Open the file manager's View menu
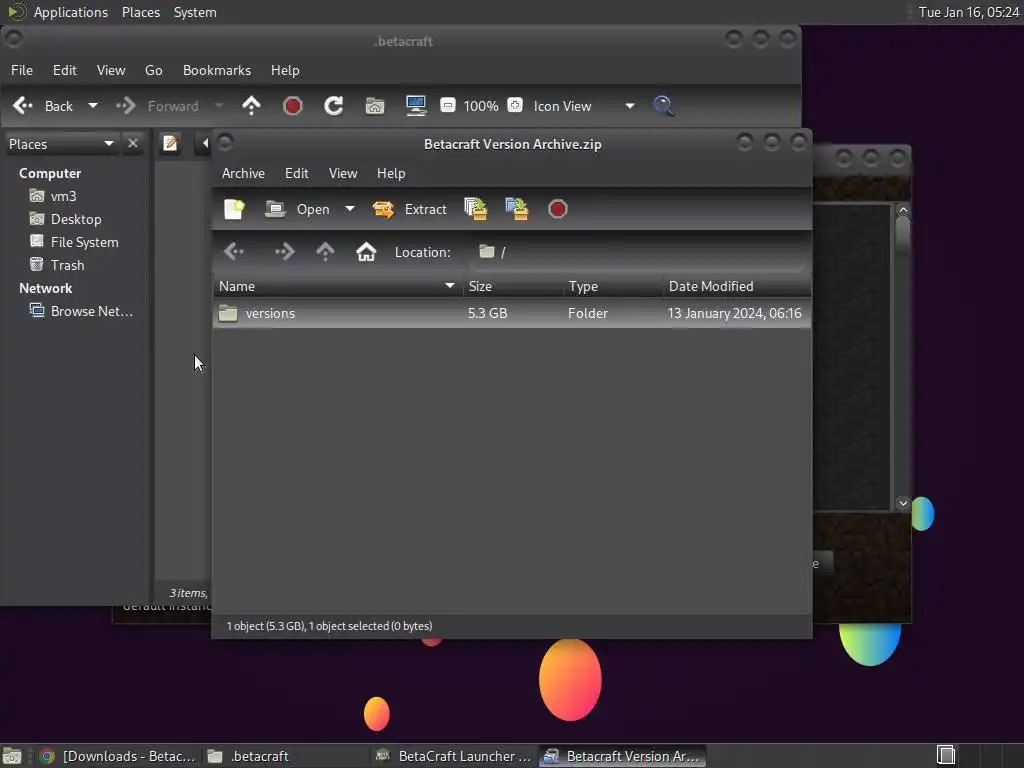This screenshot has width=1024, height=768. (111, 70)
